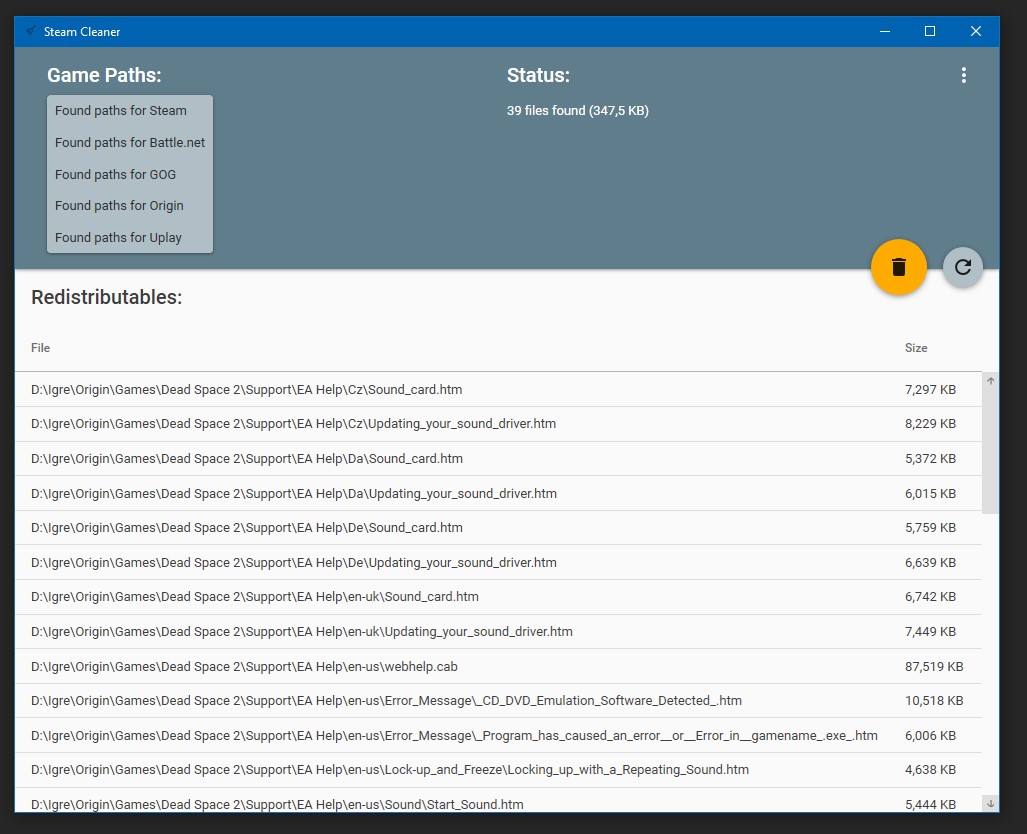Select the Da\Sound_card.htm file row

tap(498, 459)
